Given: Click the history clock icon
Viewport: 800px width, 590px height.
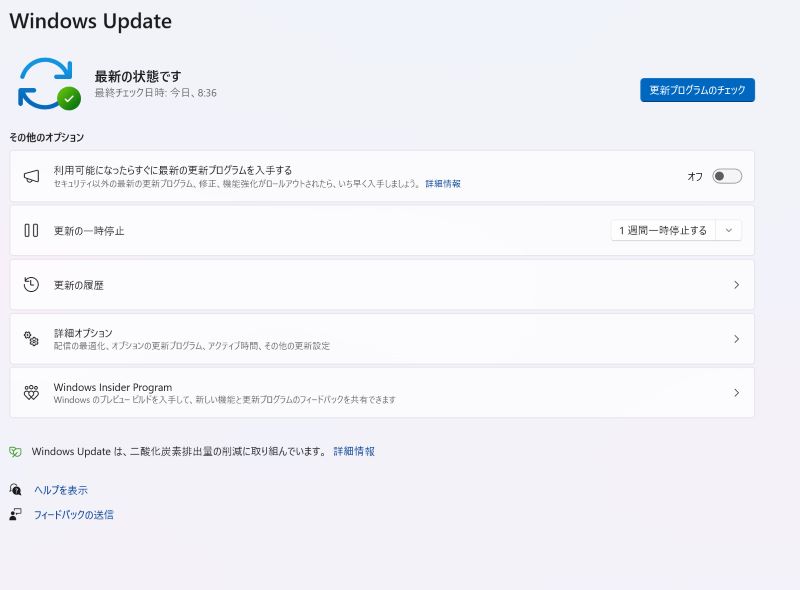Looking at the screenshot, I should pos(31,285).
